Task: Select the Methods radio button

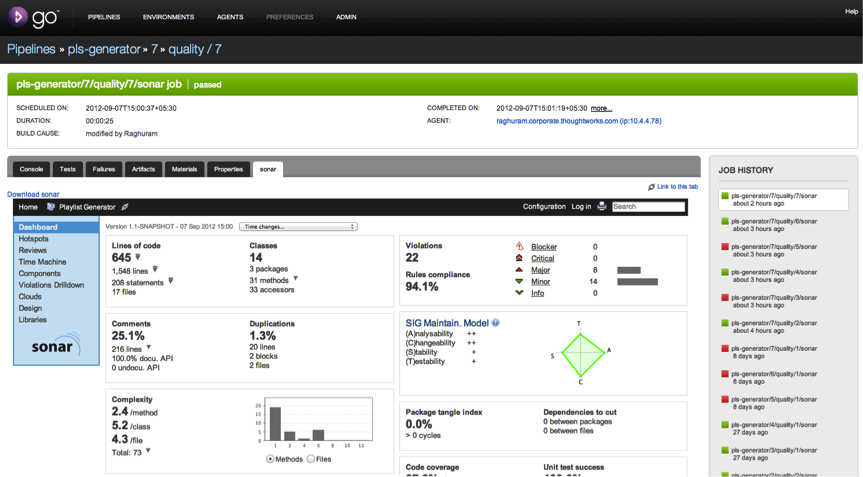Action: pos(271,459)
